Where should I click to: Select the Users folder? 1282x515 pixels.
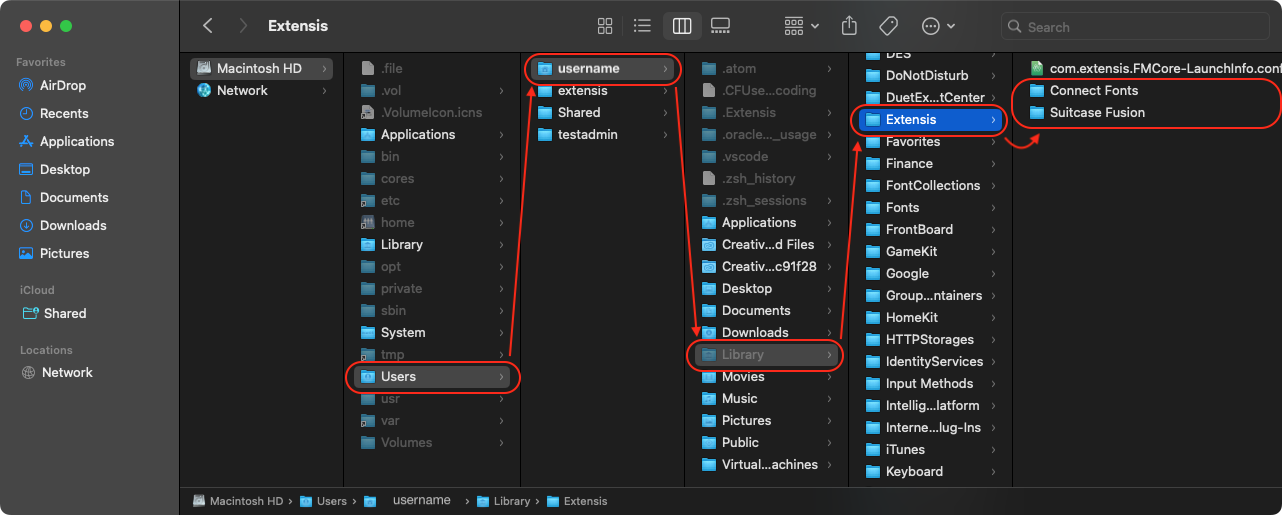point(433,376)
